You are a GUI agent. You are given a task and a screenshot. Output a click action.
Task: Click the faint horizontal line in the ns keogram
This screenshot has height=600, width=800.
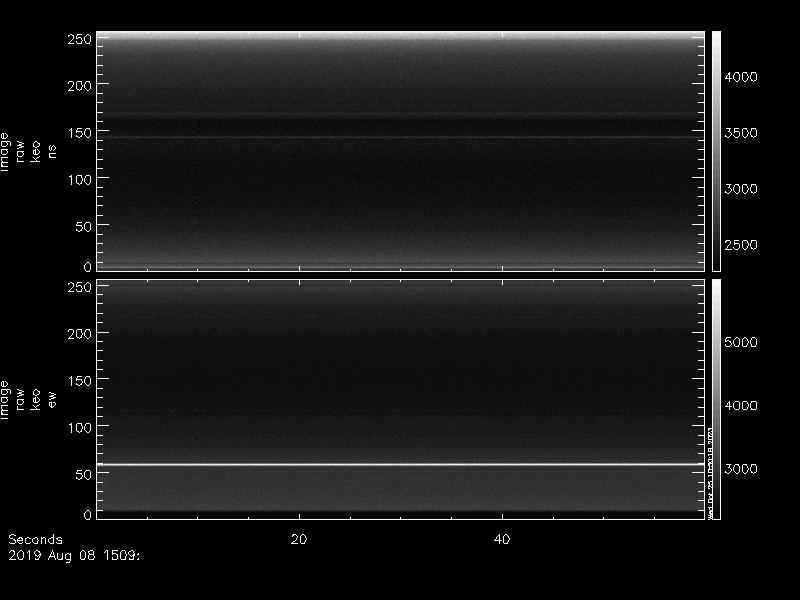point(400,138)
